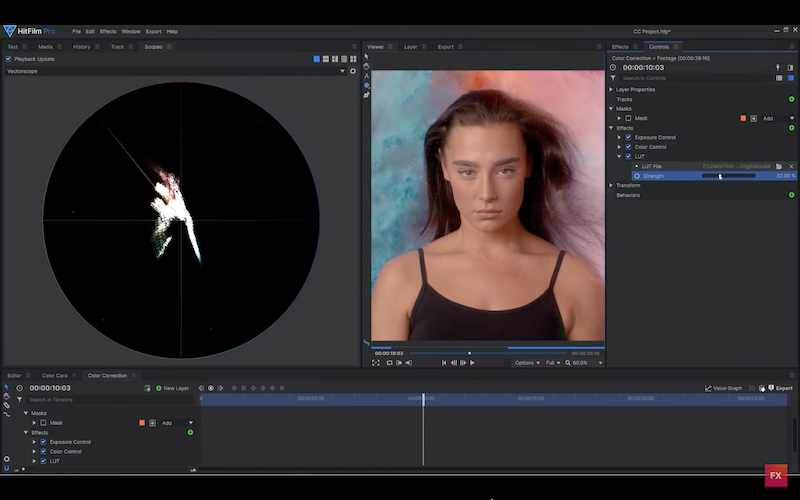800x500 pixels.
Task: Disable Color Control effect in Controls panel
Action: pos(628,147)
